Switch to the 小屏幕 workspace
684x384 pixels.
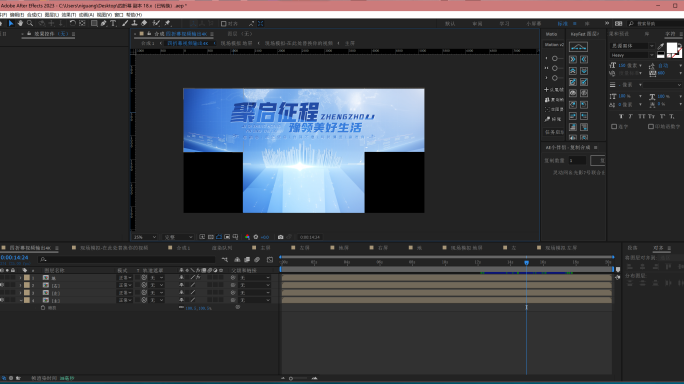[x=534, y=24]
